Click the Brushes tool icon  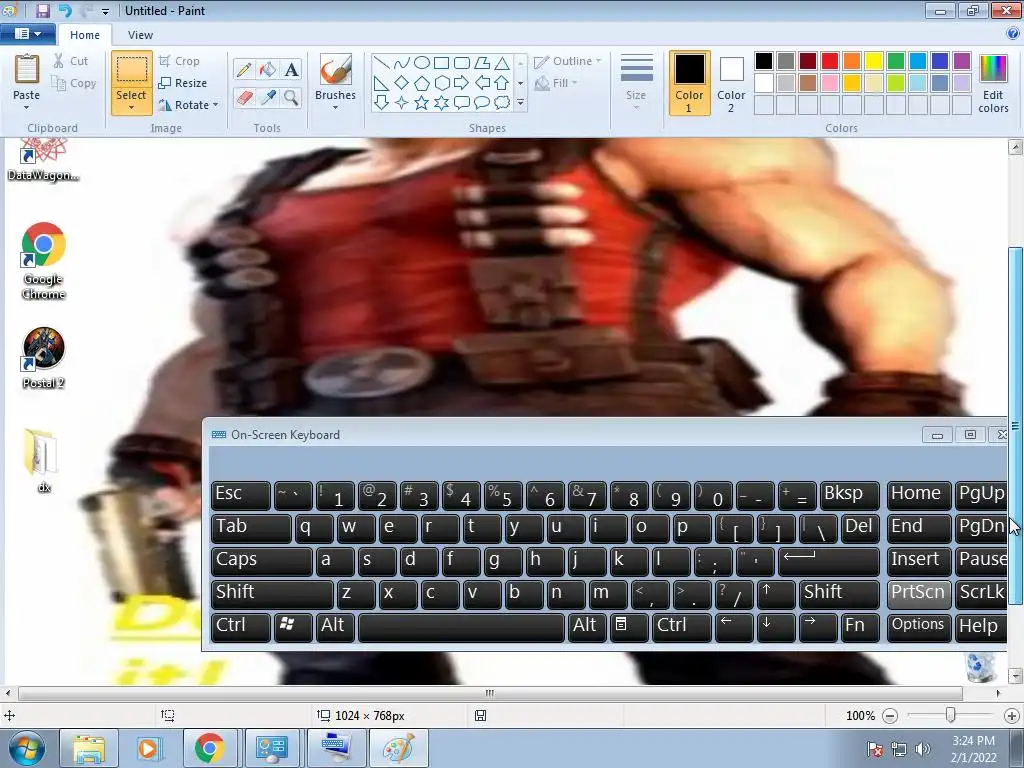click(336, 69)
